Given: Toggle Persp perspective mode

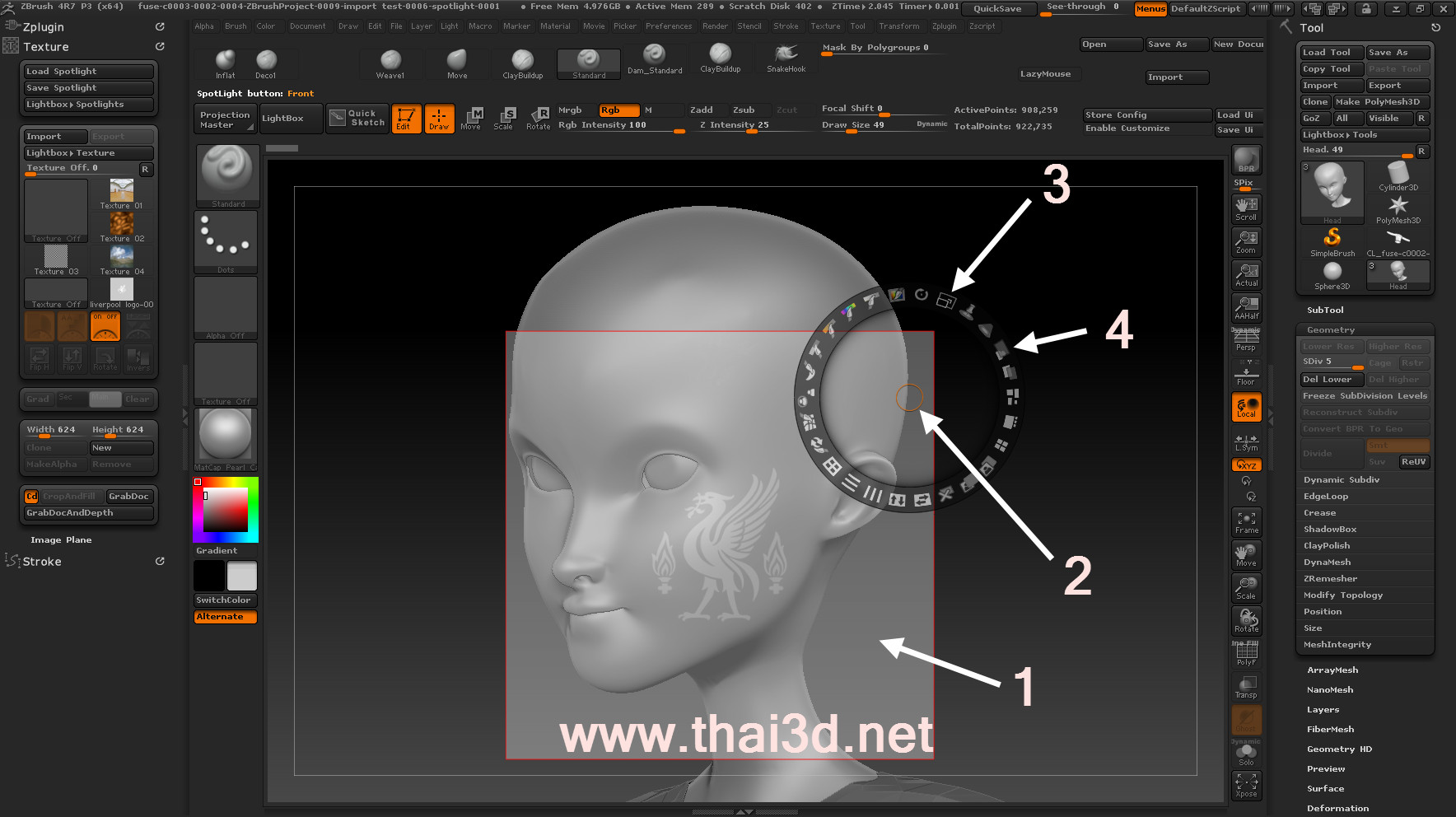Looking at the screenshot, I should (x=1246, y=340).
